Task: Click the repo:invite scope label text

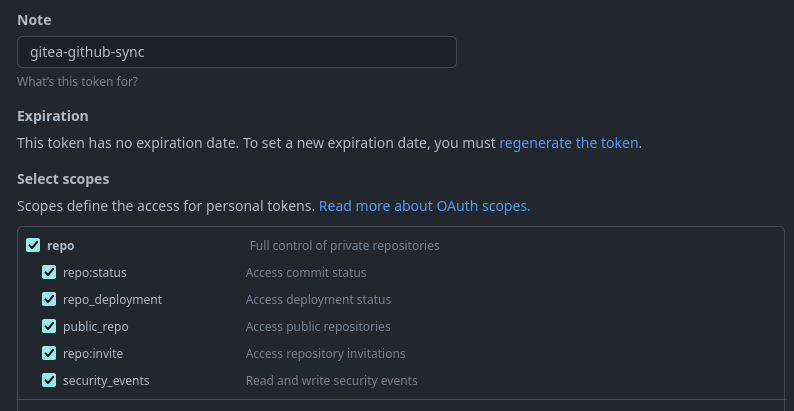Action: pos(93,353)
